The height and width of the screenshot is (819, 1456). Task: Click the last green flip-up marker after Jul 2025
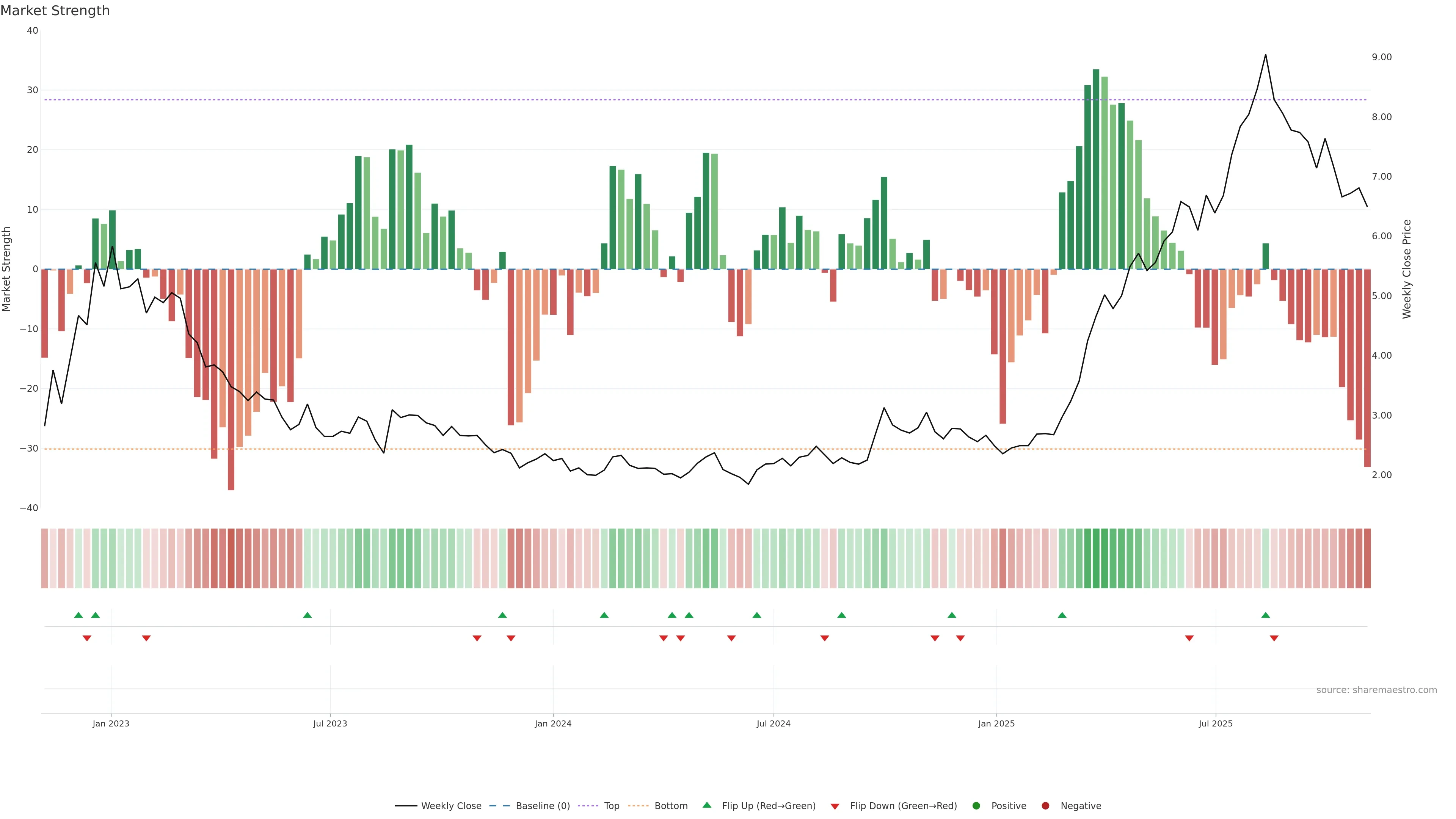[x=1266, y=615]
